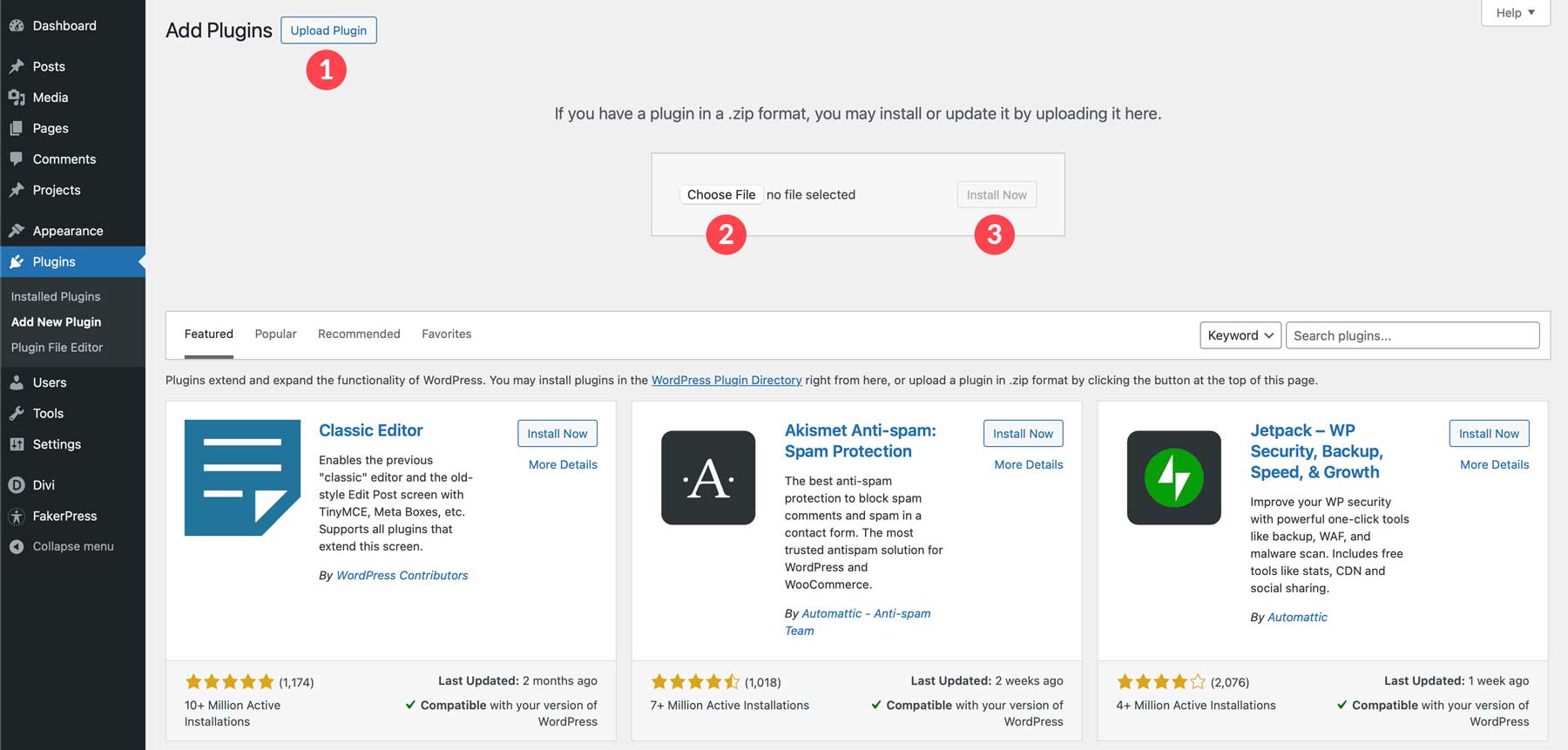Screen dimensions: 1568x750
Task: Click the Pages icon in sidebar
Action: click(x=16, y=128)
